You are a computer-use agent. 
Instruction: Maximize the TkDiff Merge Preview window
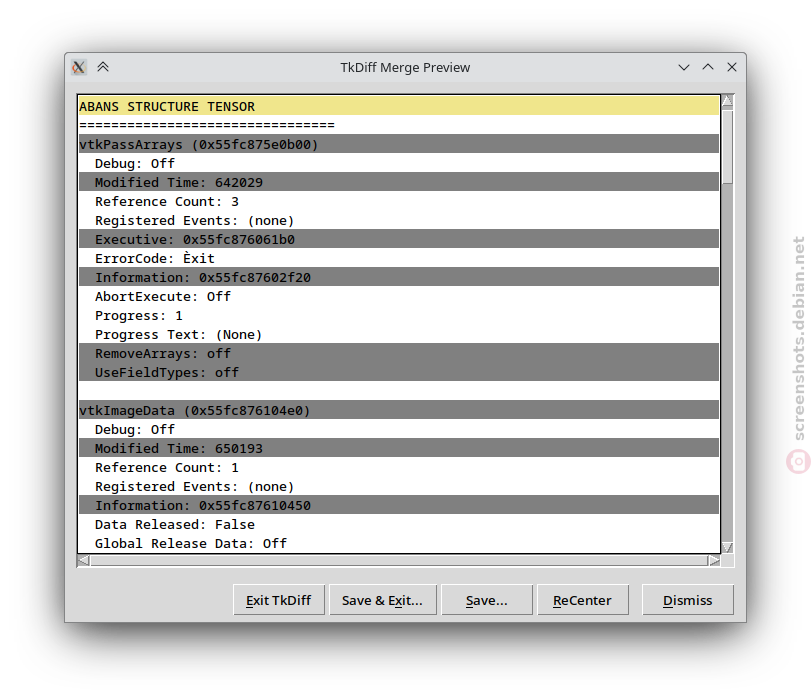708,67
